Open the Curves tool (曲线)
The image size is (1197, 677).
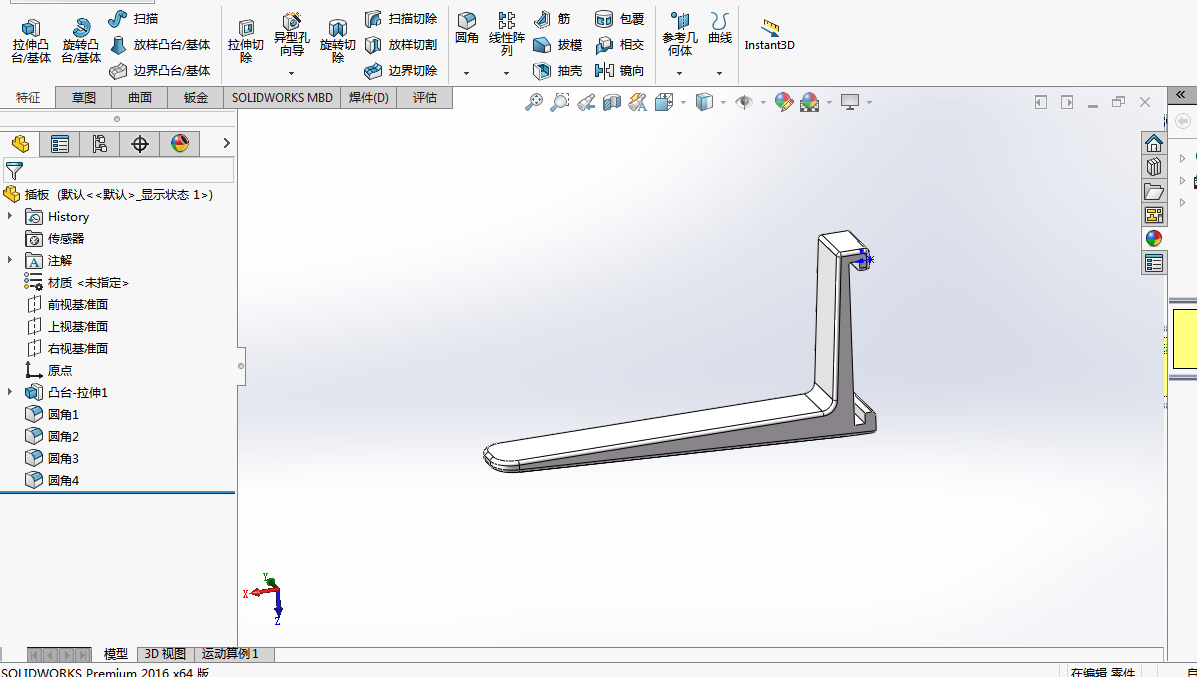720,28
